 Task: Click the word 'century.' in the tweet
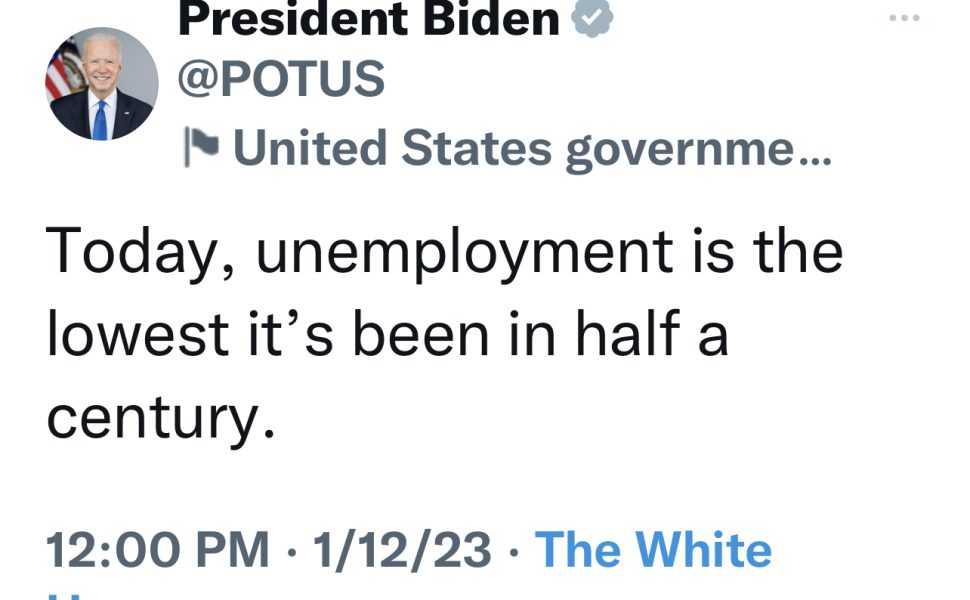pos(160,419)
